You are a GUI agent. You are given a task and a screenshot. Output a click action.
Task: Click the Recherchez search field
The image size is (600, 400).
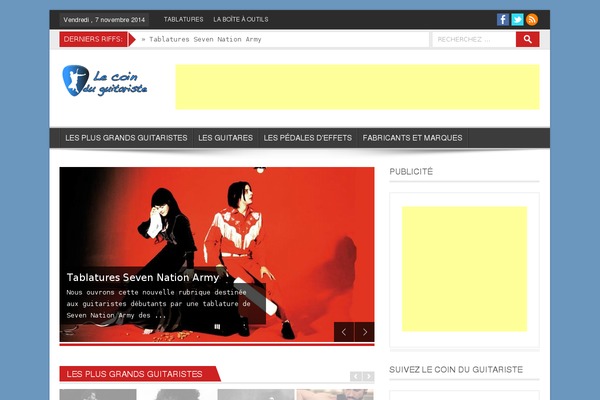[x=474, y=39]
